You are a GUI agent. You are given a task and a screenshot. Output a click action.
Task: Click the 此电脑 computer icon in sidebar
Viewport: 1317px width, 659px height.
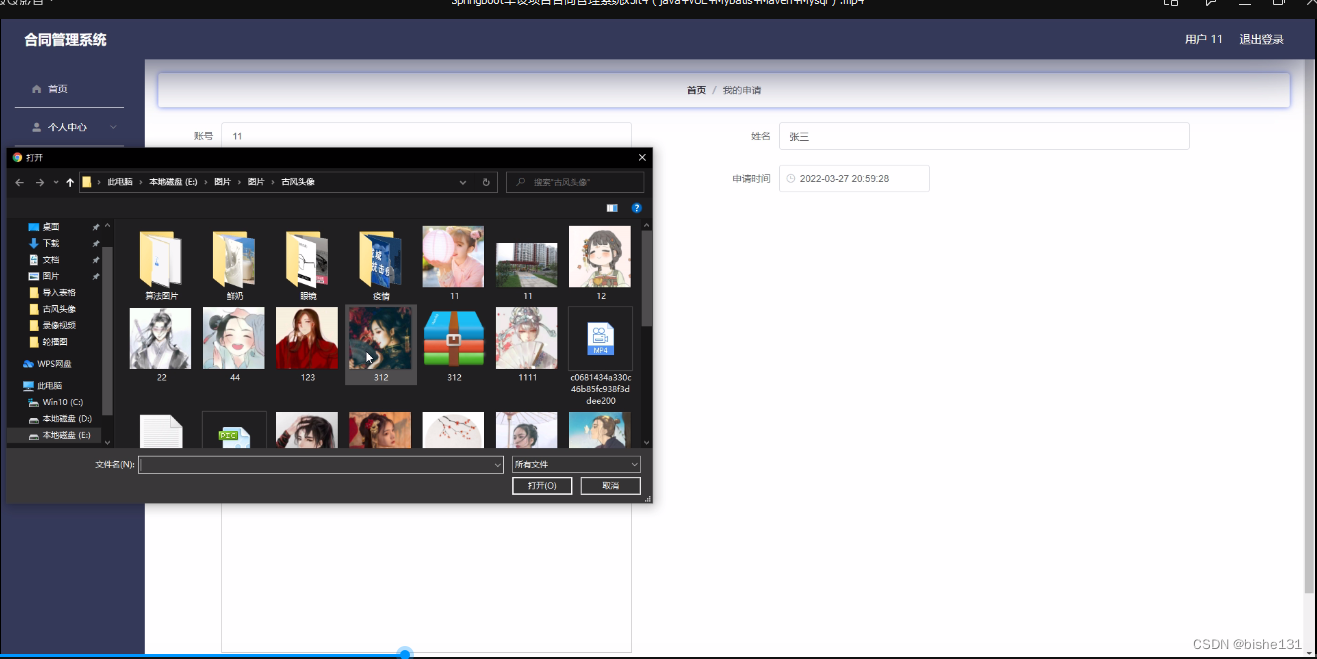28,385
